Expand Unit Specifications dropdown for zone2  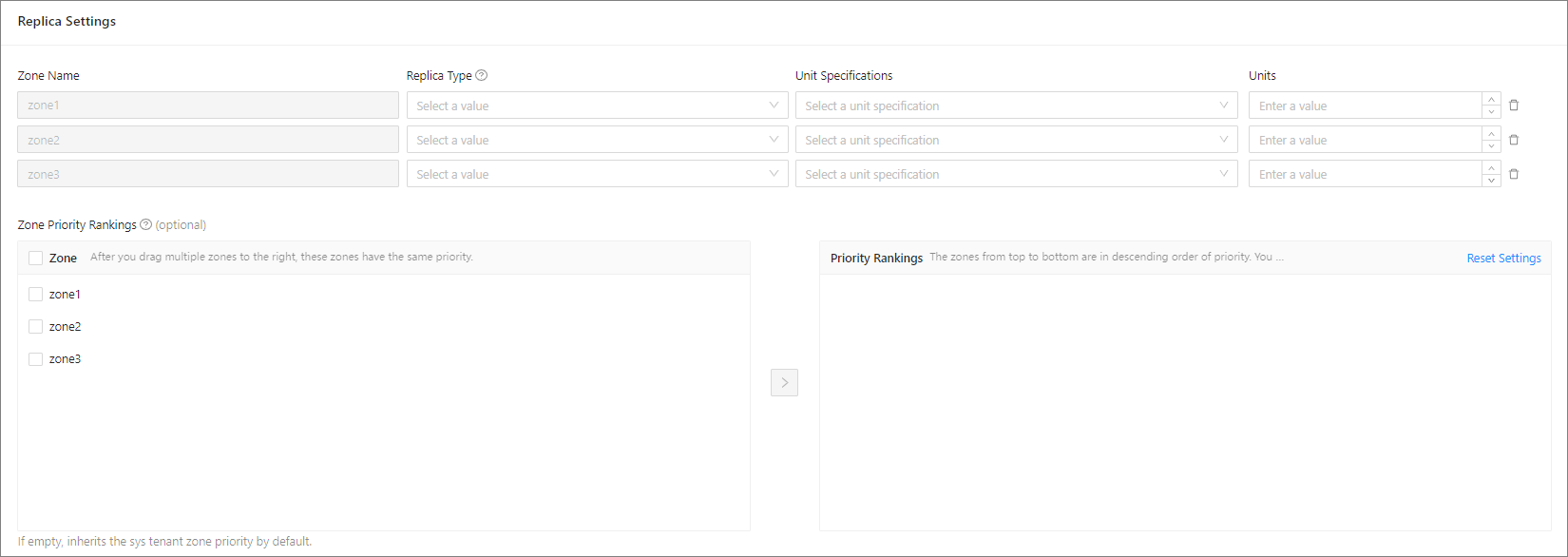pyautogui.click(x=1016, y=140)
